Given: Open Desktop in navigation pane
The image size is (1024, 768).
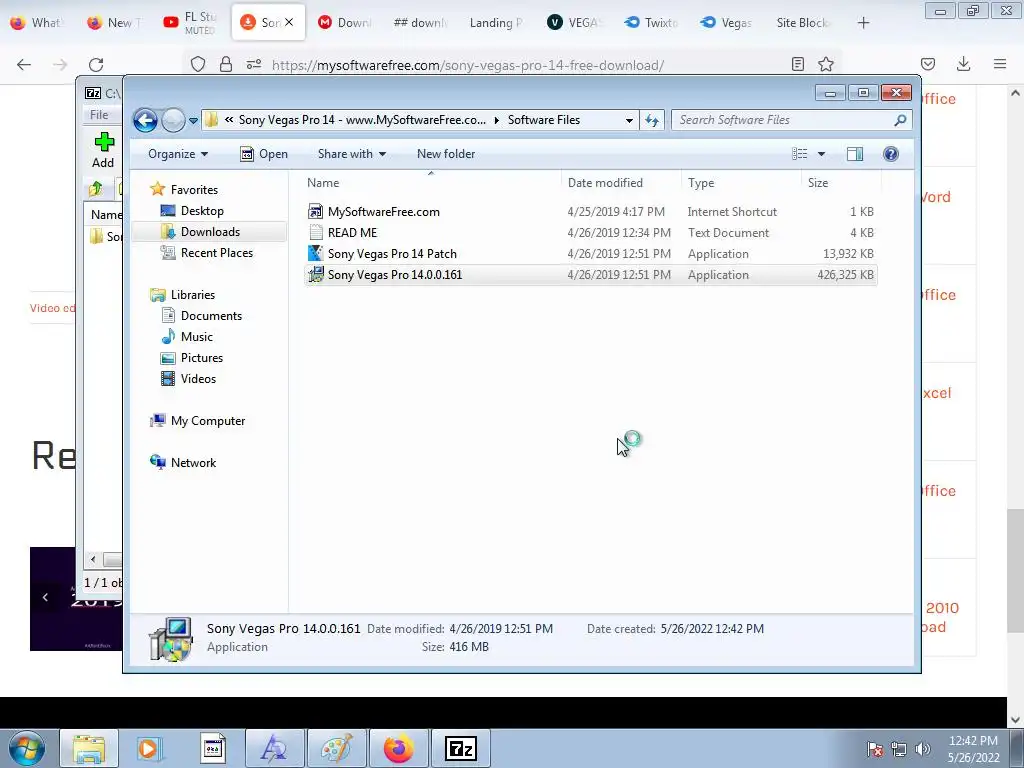Looking at the screenshot, I should 202,211.
